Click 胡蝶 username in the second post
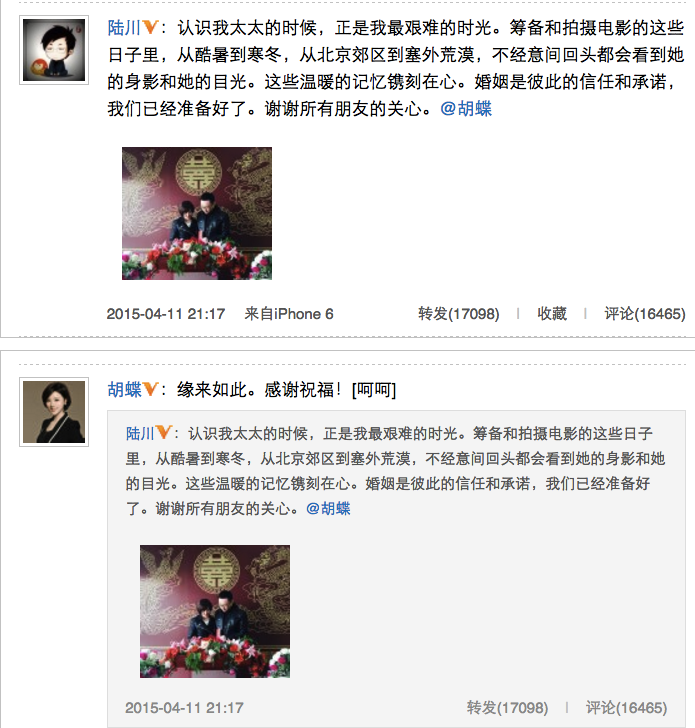 (x=124, y=390)
